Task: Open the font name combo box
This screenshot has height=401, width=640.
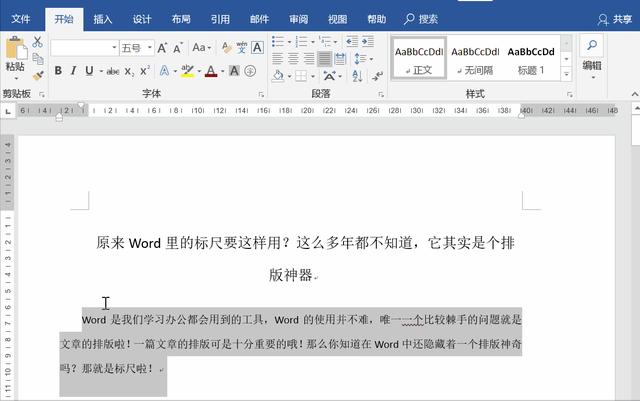Action: pos(84,48)
